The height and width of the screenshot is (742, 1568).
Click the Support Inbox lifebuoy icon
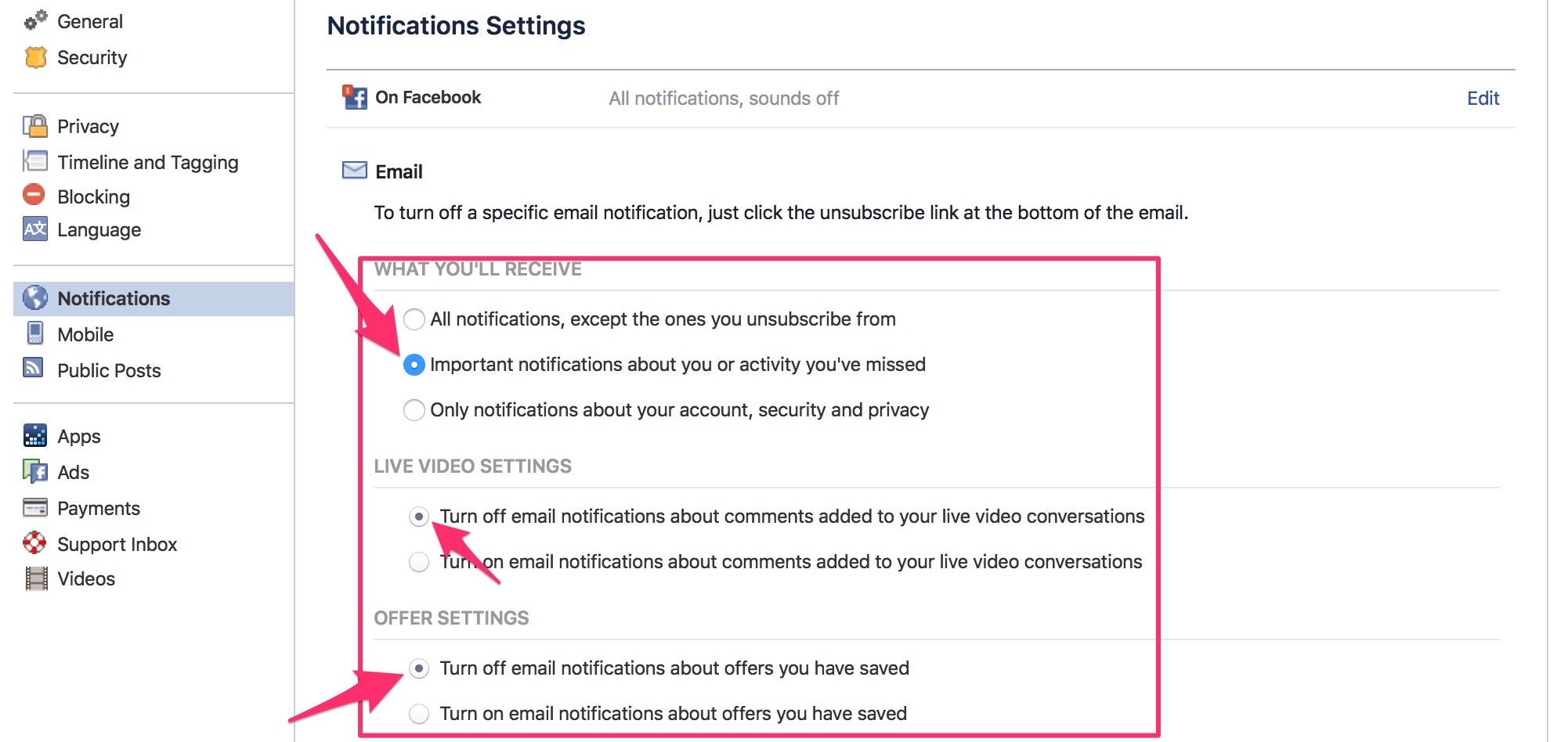[x=34, y=542]
